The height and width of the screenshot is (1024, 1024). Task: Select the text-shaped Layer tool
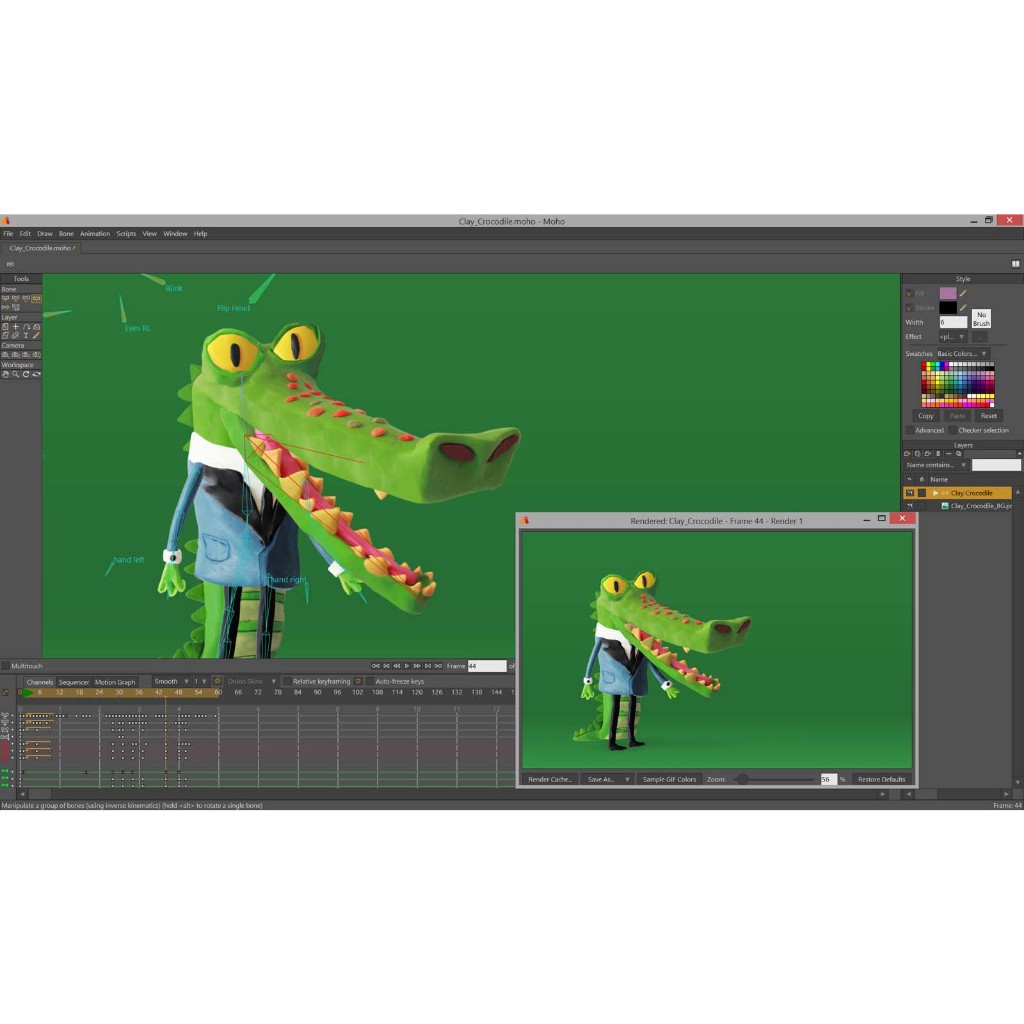(x=26, y=335)
